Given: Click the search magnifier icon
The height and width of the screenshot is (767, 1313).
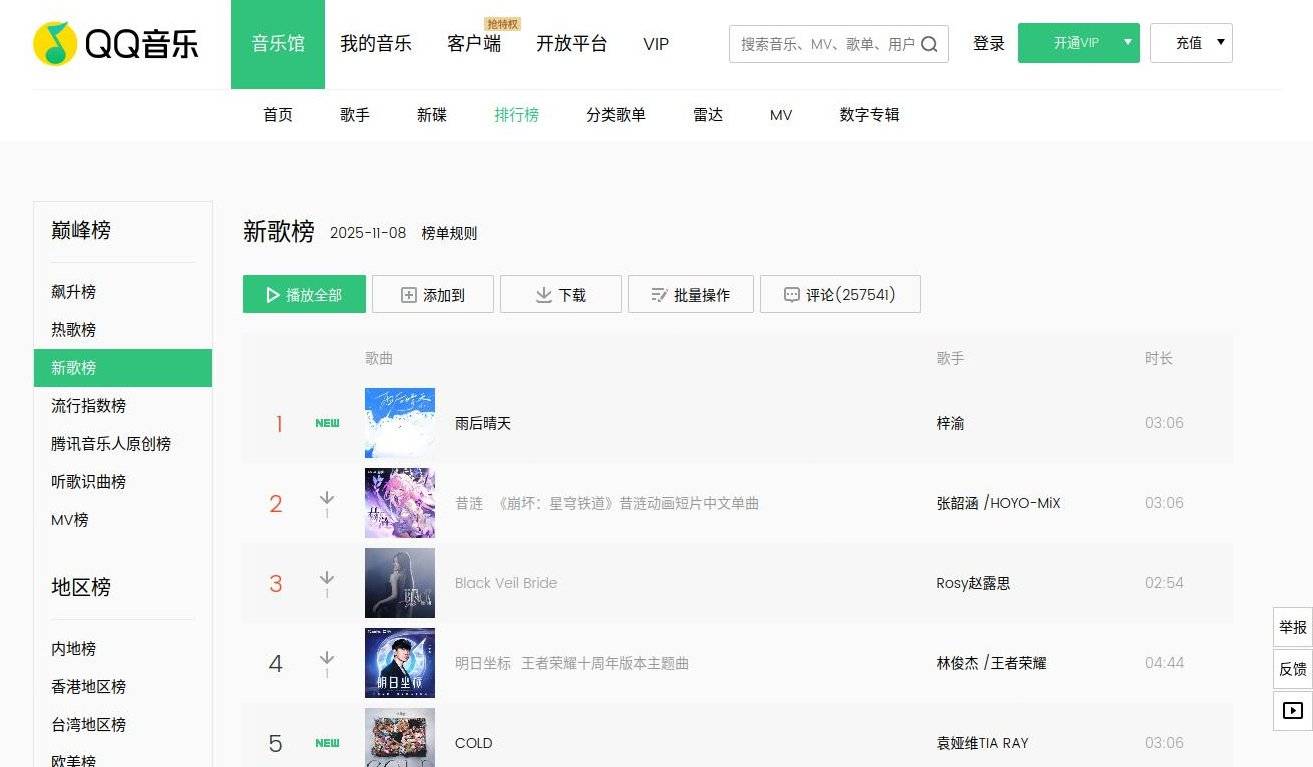Looking at the screenshot, I should click(929, 44).
